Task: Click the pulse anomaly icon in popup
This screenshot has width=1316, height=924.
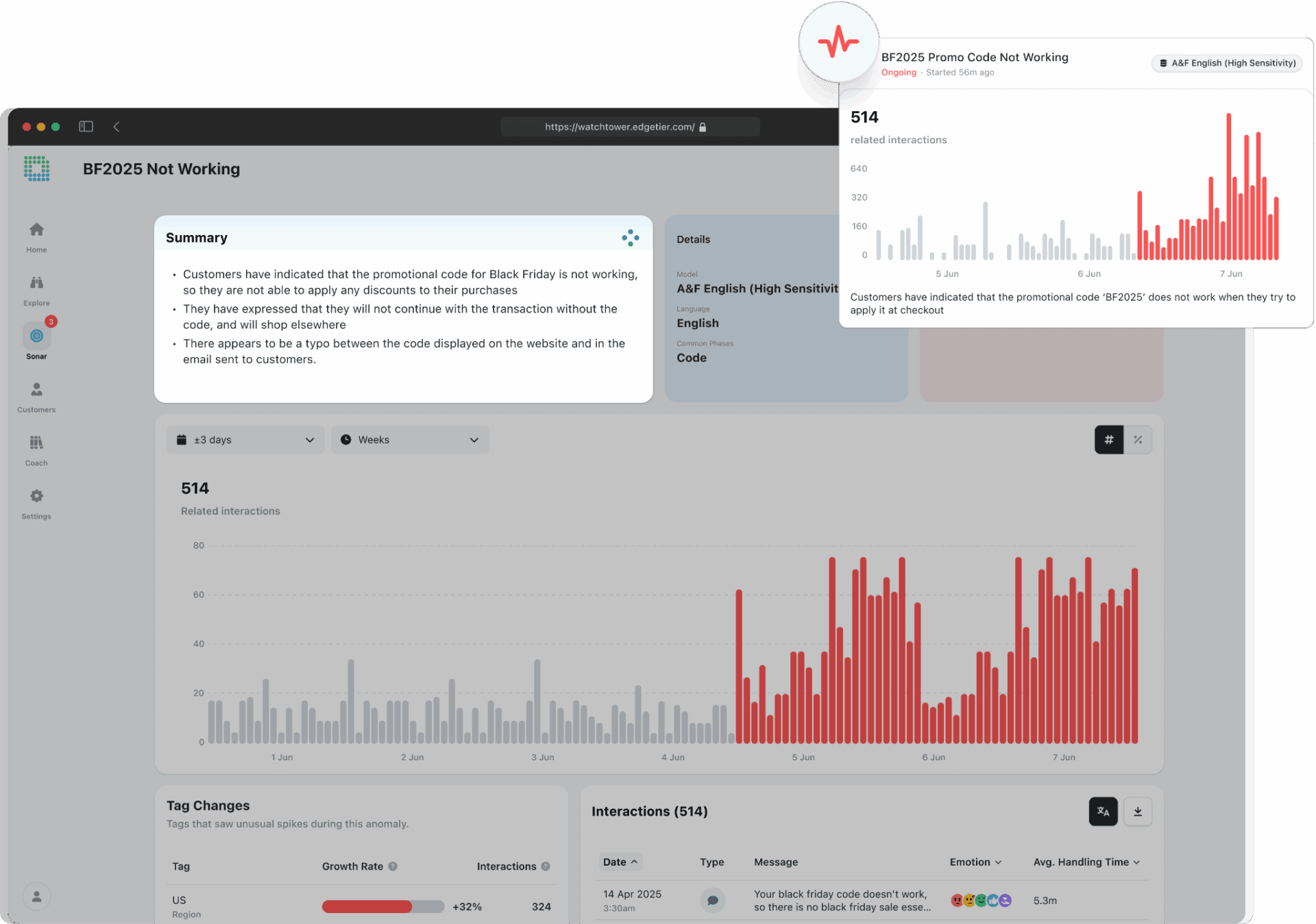Action: (838, 42)
